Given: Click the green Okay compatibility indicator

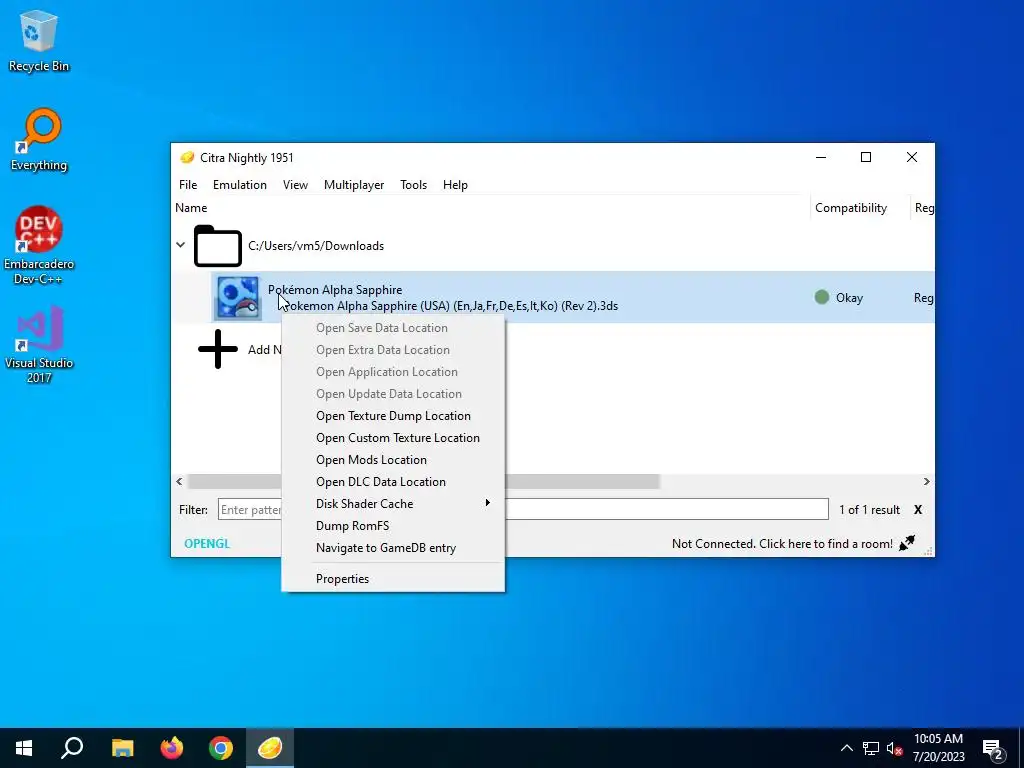Looking at the screenshot, I should click(822, 297).
